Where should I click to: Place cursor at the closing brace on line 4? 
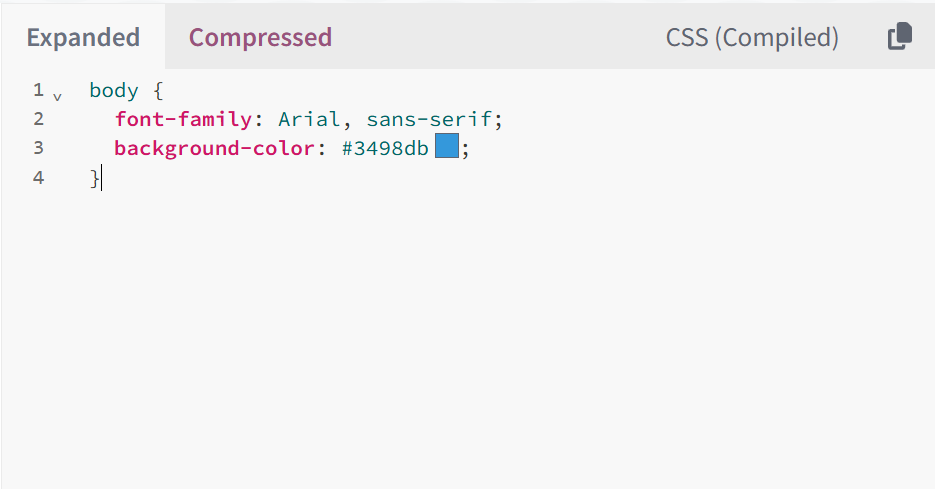pos(95,178)
